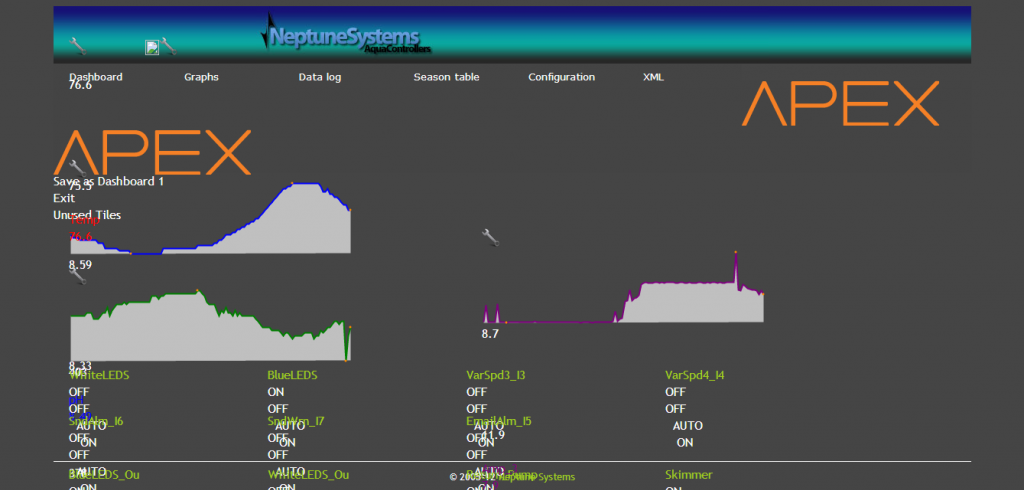
Task: Click the orange APEX logo above Save as Dashboard
Action: (x=152, y=152)
